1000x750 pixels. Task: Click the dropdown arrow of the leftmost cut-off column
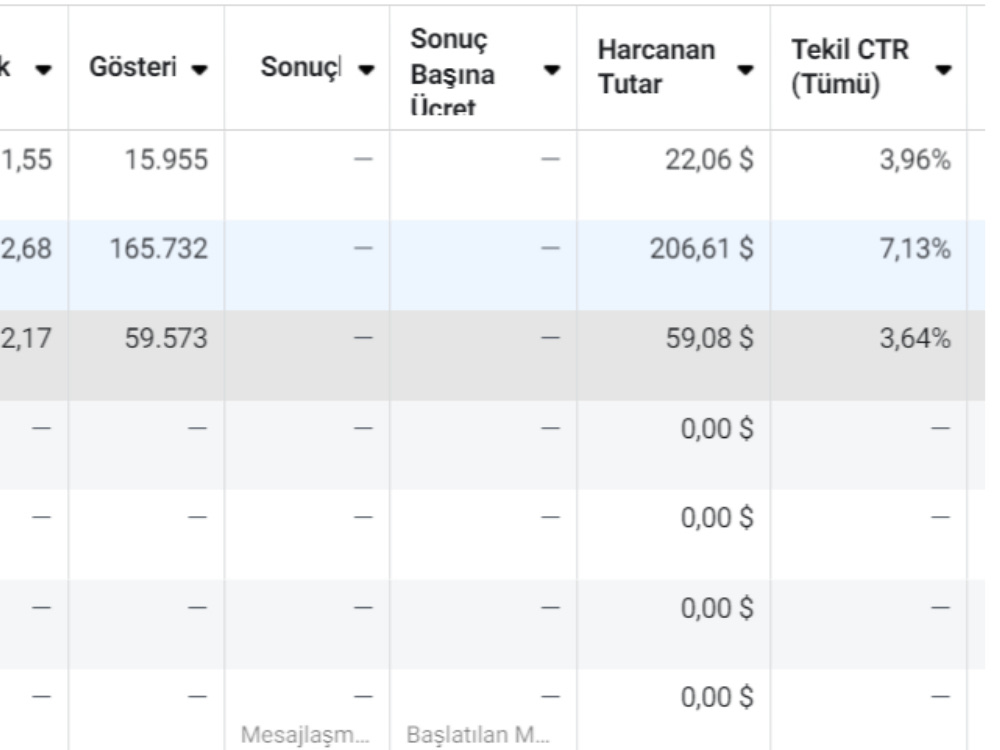click(43, 70)
